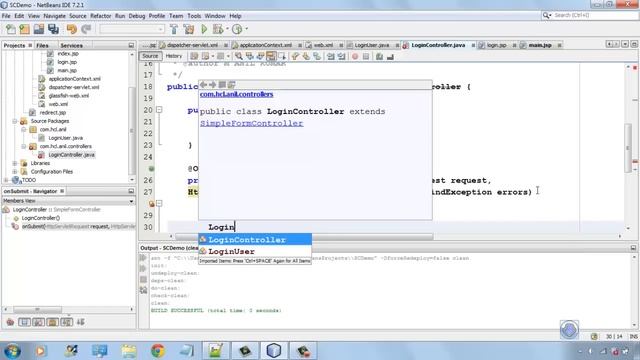Click the Profile Project toolbar icon
The image size is (640, 360).
[237, 29]
